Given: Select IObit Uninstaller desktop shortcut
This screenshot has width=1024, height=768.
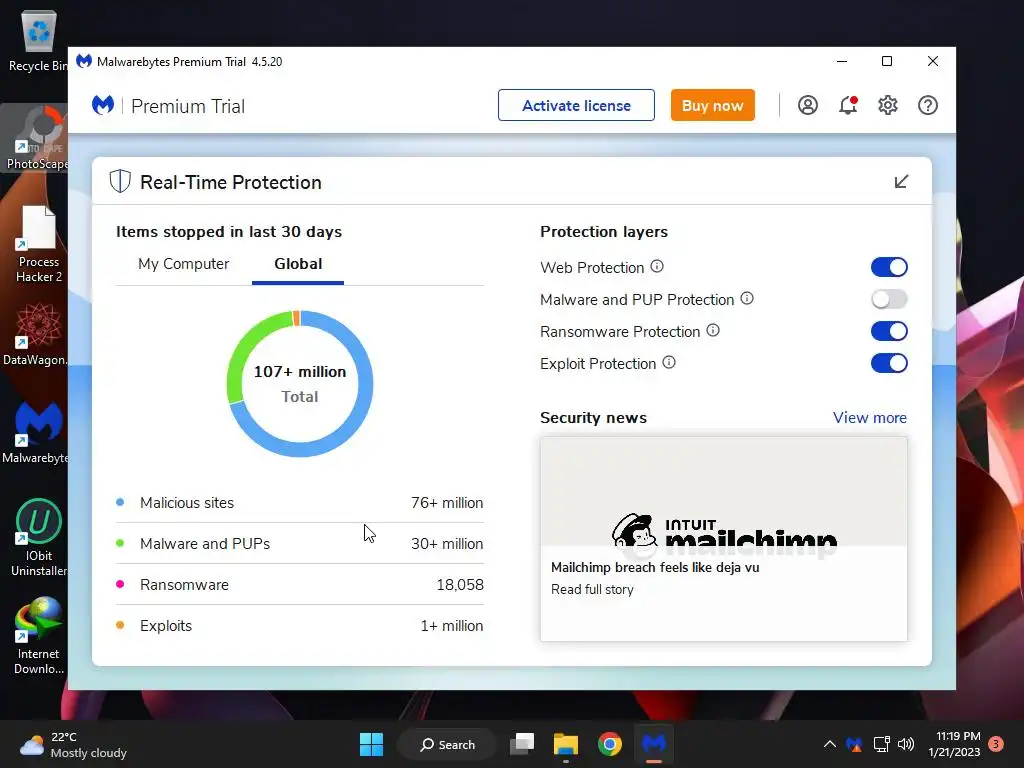Looking at the screenshot, I should pos(38,538).
